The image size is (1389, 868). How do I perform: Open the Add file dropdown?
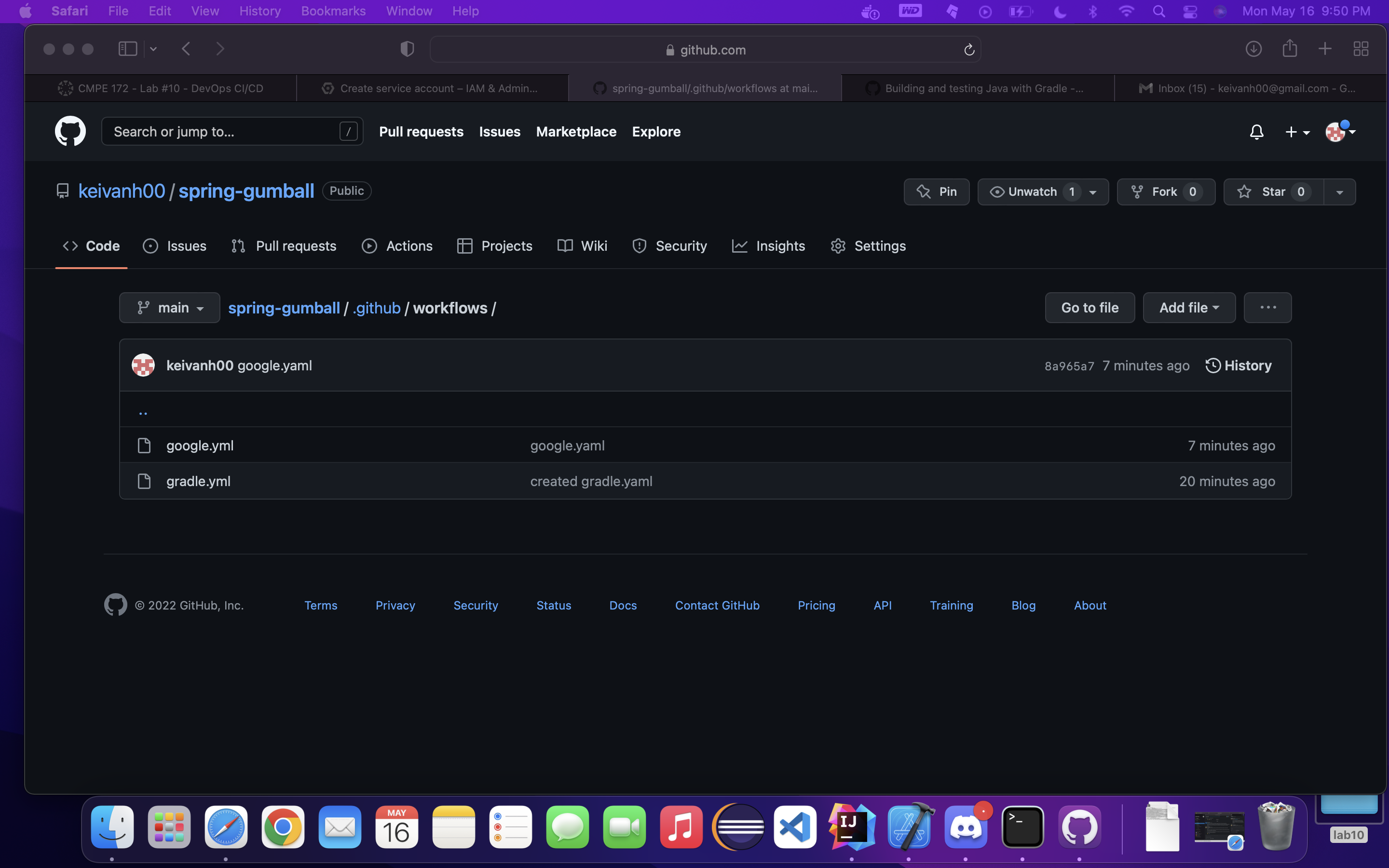tap(1189, 308)
